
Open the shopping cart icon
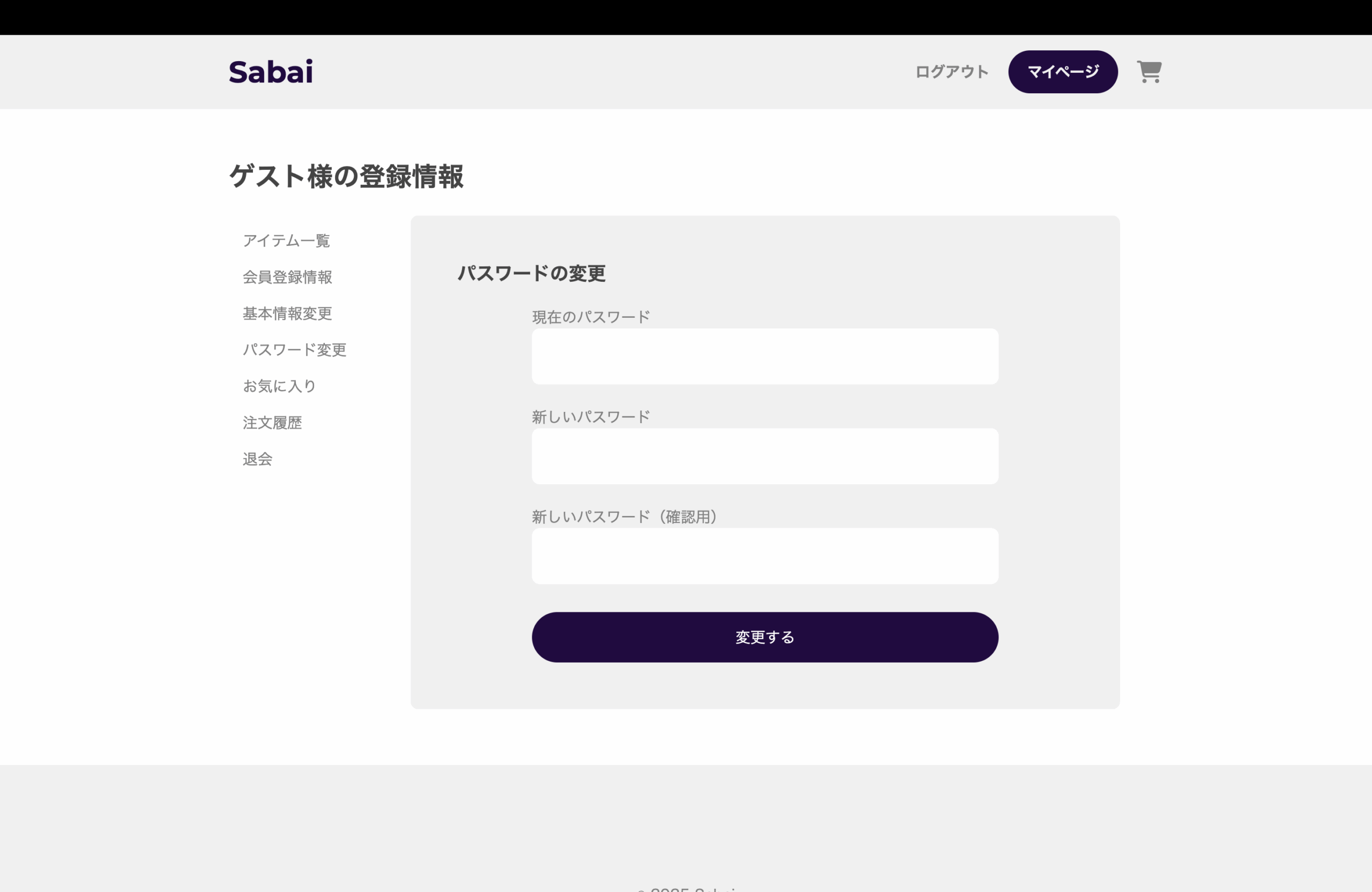pos(1149,72)
